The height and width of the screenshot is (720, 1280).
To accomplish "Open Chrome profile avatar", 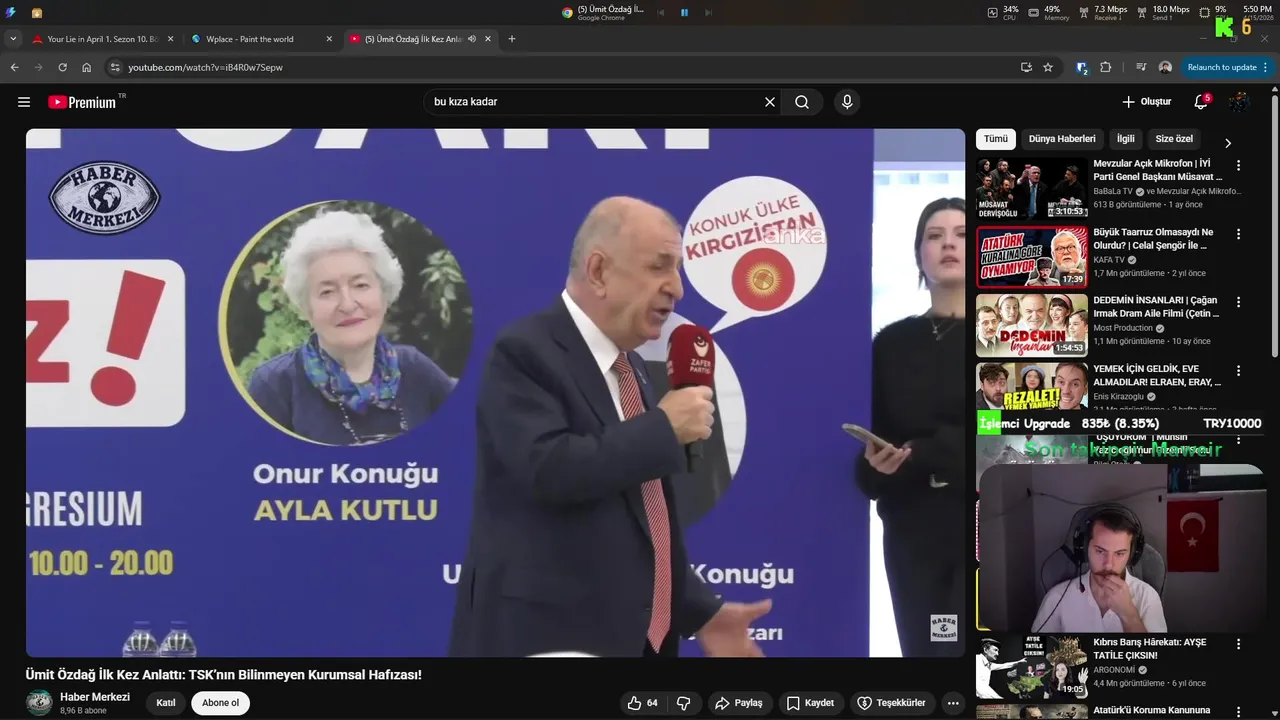I will tap(1165, 67).
